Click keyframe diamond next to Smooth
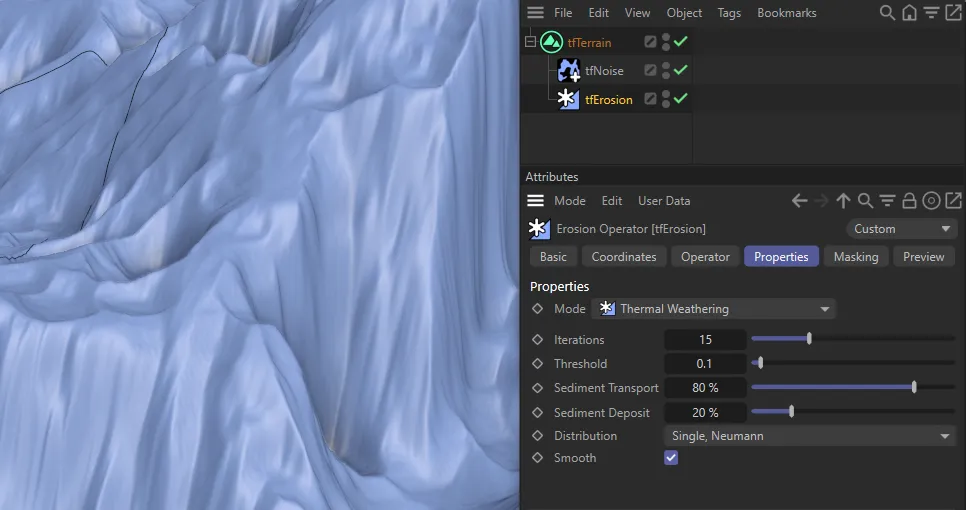Image resolution: width=966 pixels, height=510 pixels. [537, 458]
